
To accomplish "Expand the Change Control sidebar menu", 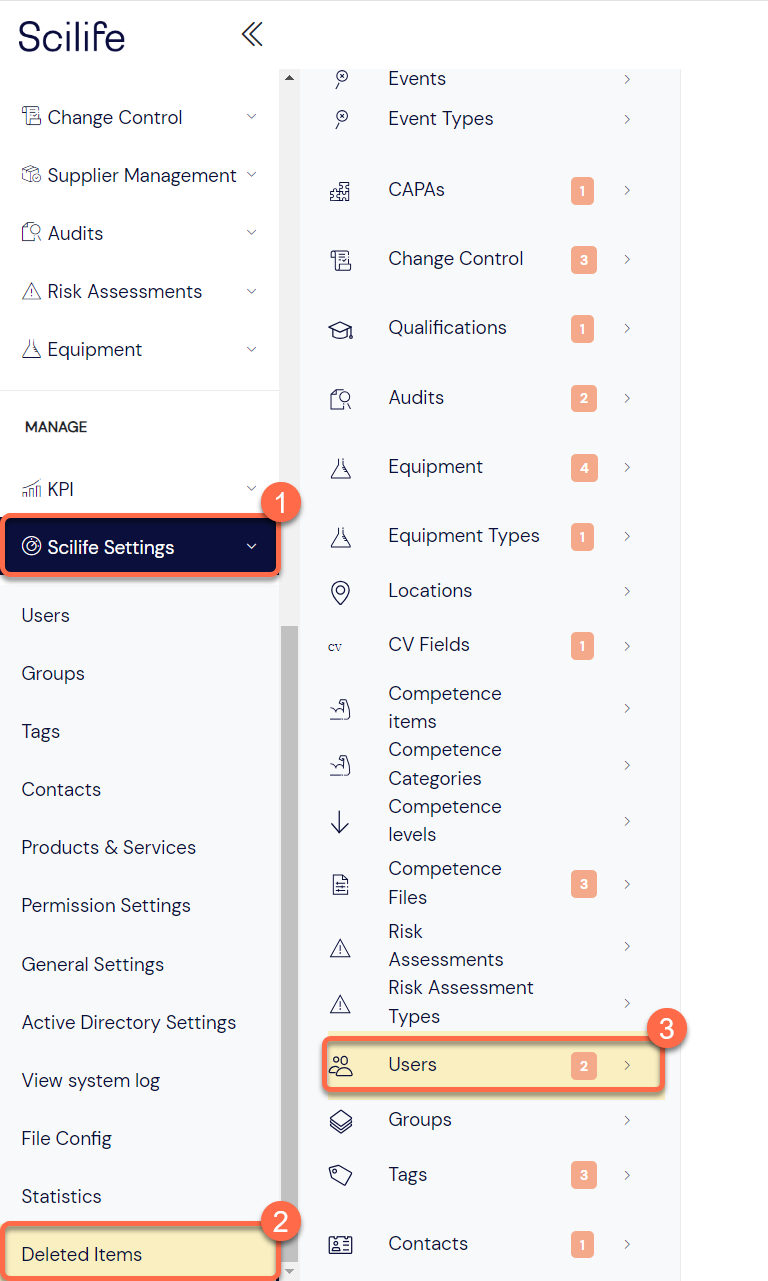I will pyautogui.click(x=251, y=117).
